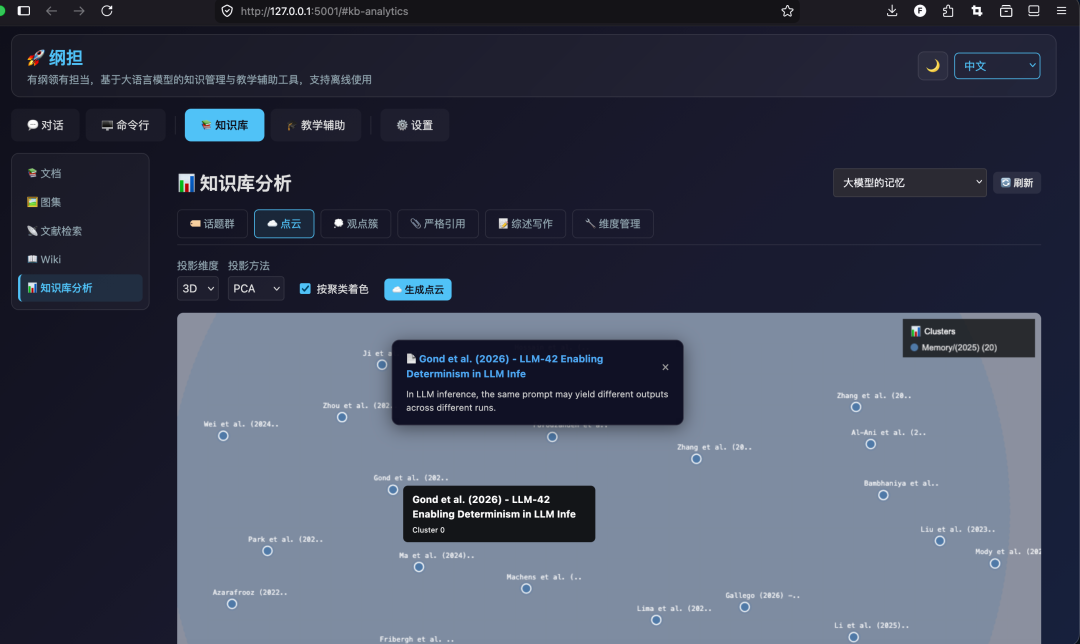Open Wiki in the sidebar

click(80, 259)
